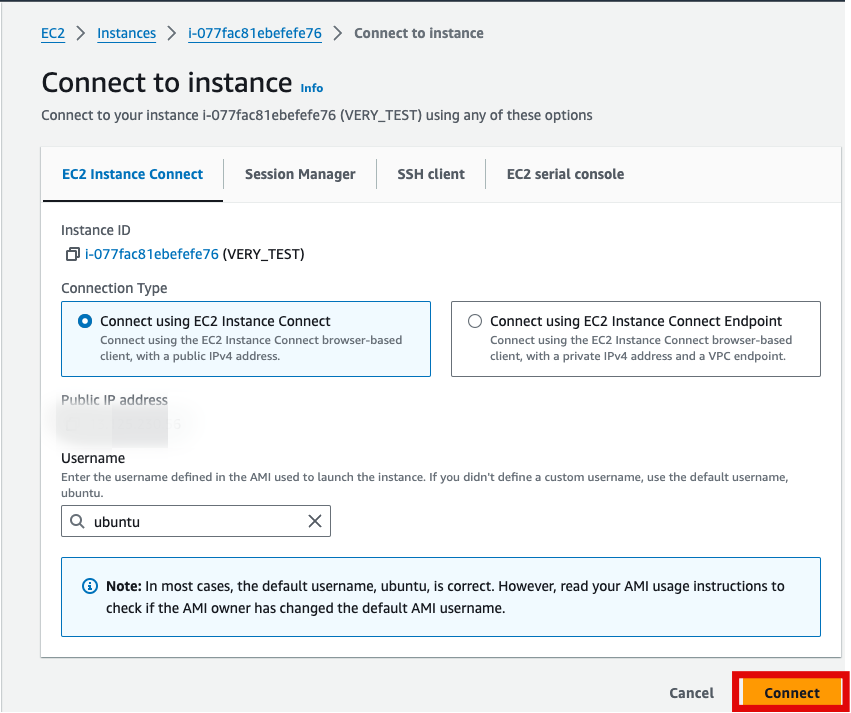Go to EC2 in the breadcrumb

tap(53, 33)
